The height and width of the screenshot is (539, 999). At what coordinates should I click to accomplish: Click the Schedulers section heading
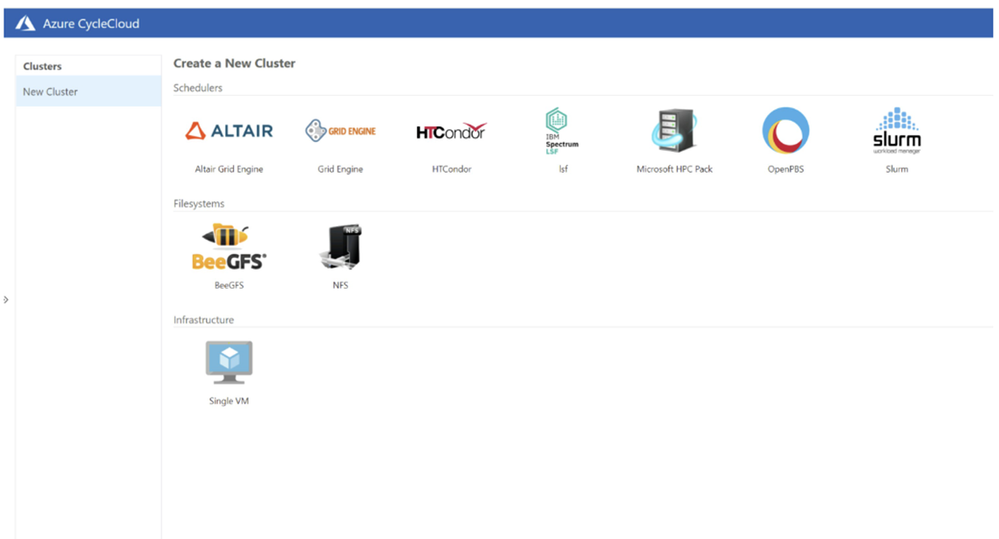tap(198, 87)
